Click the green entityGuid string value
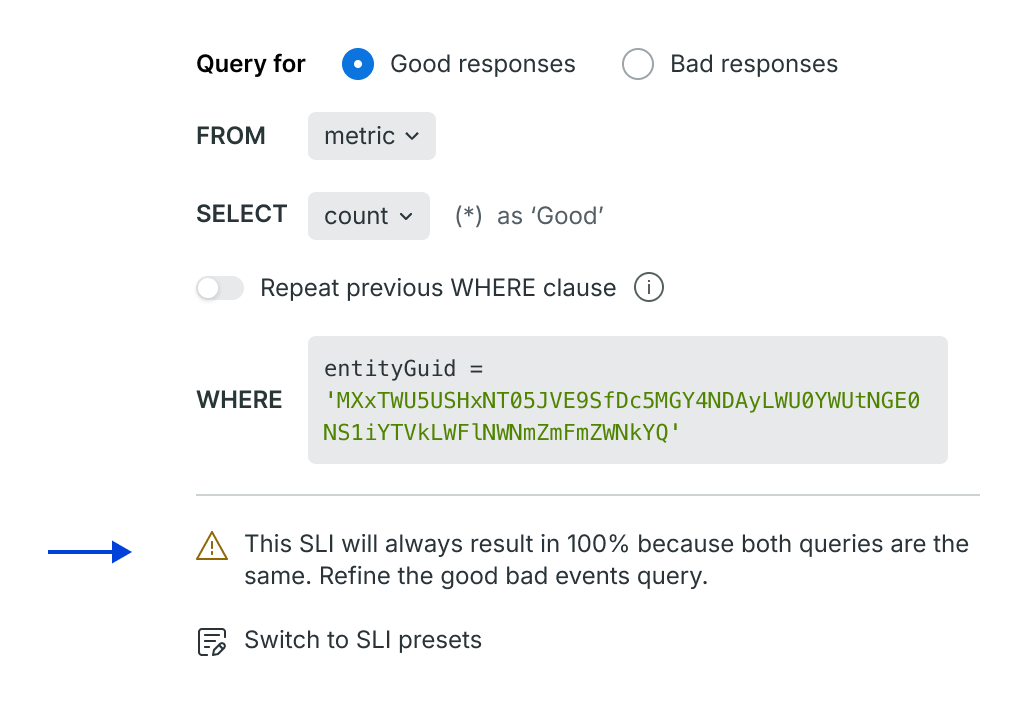The width and height of the screenshot is (1028, 706). [x=621, y=416]
